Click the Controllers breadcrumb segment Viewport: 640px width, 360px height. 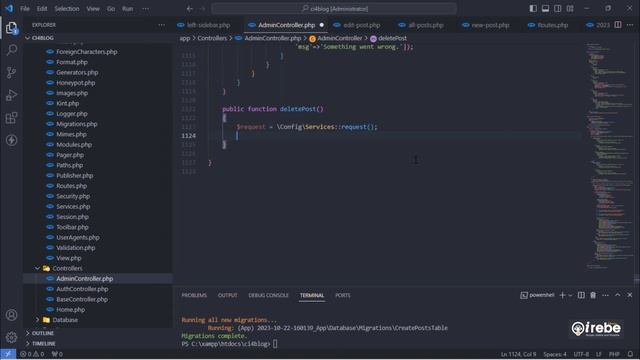[212, 38]
